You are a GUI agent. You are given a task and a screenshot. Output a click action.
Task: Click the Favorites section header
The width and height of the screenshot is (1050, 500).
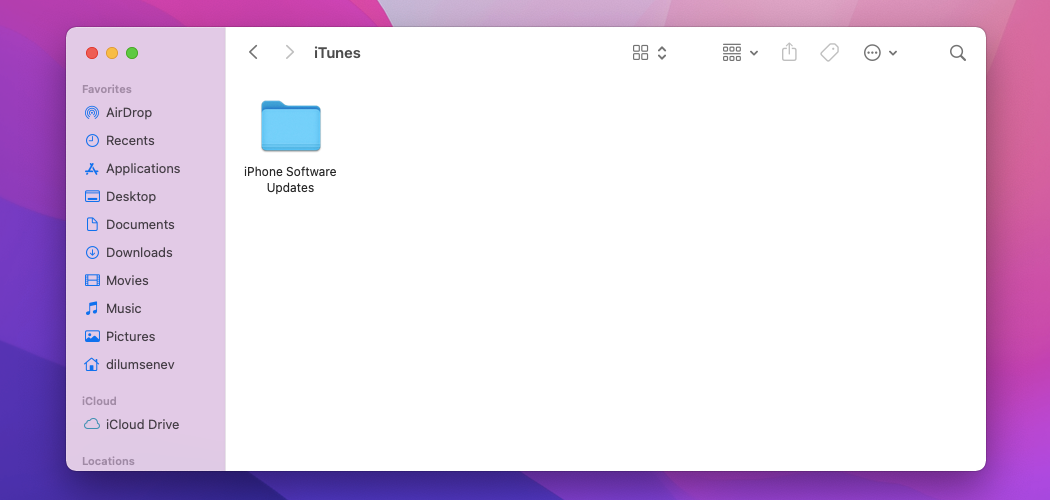(x=106, y=89)
